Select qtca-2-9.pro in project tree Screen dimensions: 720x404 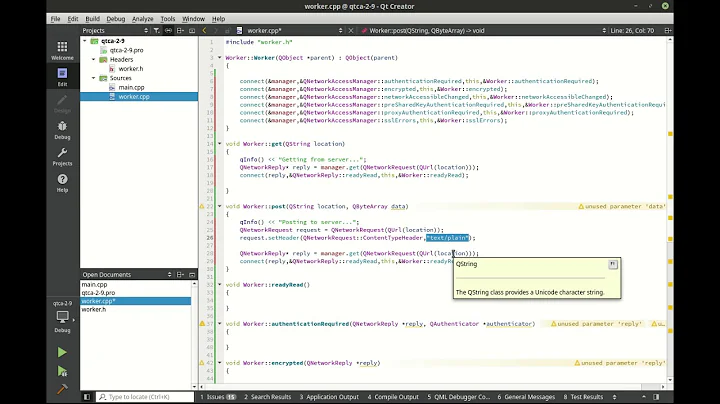tap(126, 50)
